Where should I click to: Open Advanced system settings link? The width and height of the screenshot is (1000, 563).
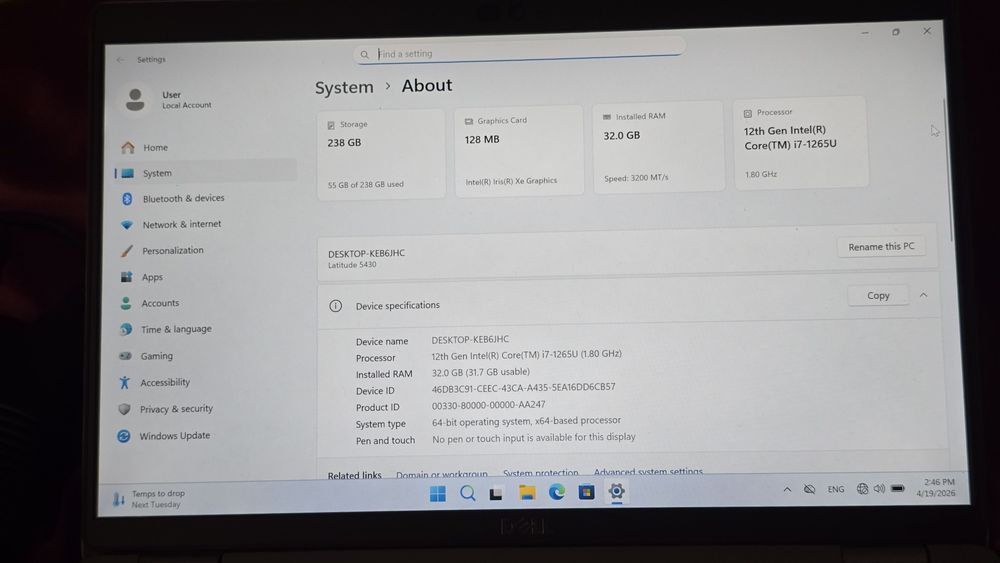click(648, 471)
